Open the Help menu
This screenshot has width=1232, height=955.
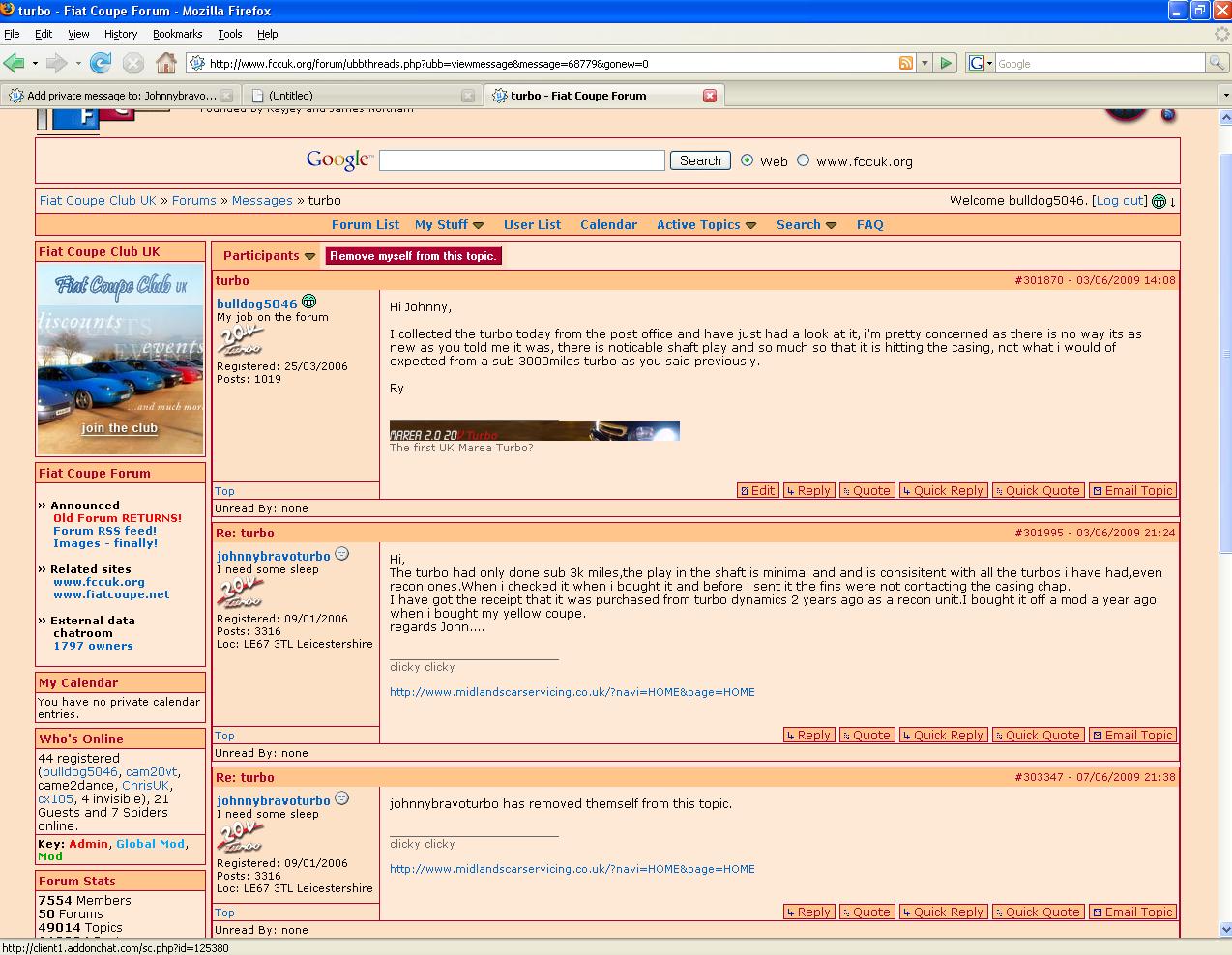(x=268, y=34)
